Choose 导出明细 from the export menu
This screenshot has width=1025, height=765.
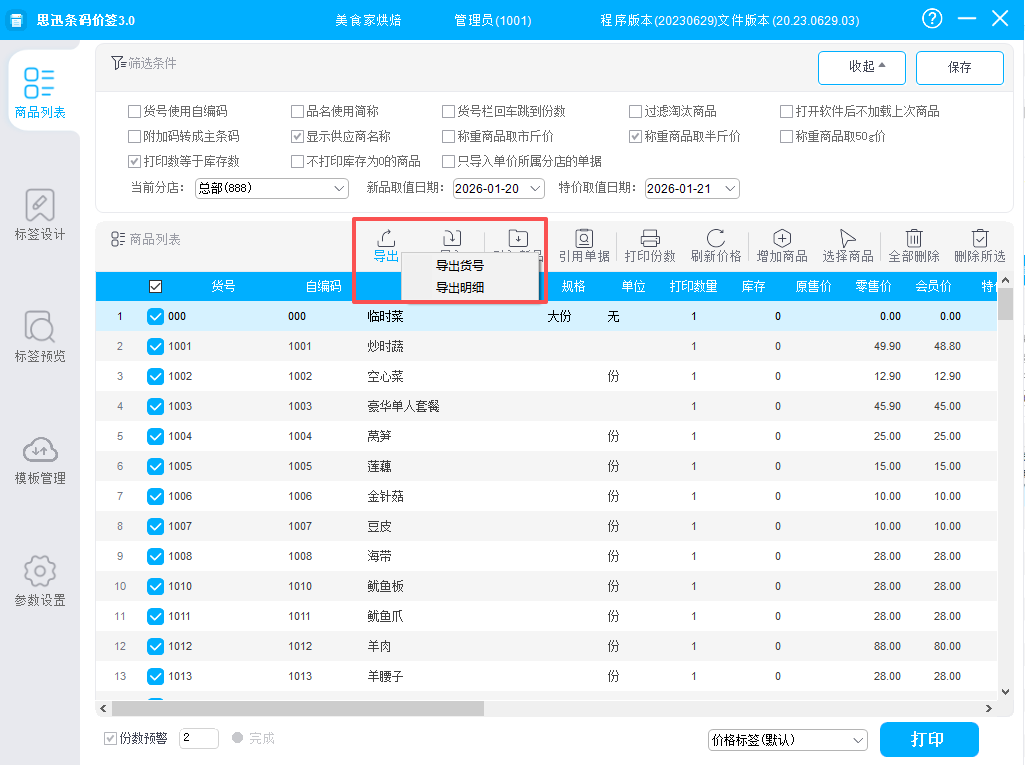click(x=460, y=288)
